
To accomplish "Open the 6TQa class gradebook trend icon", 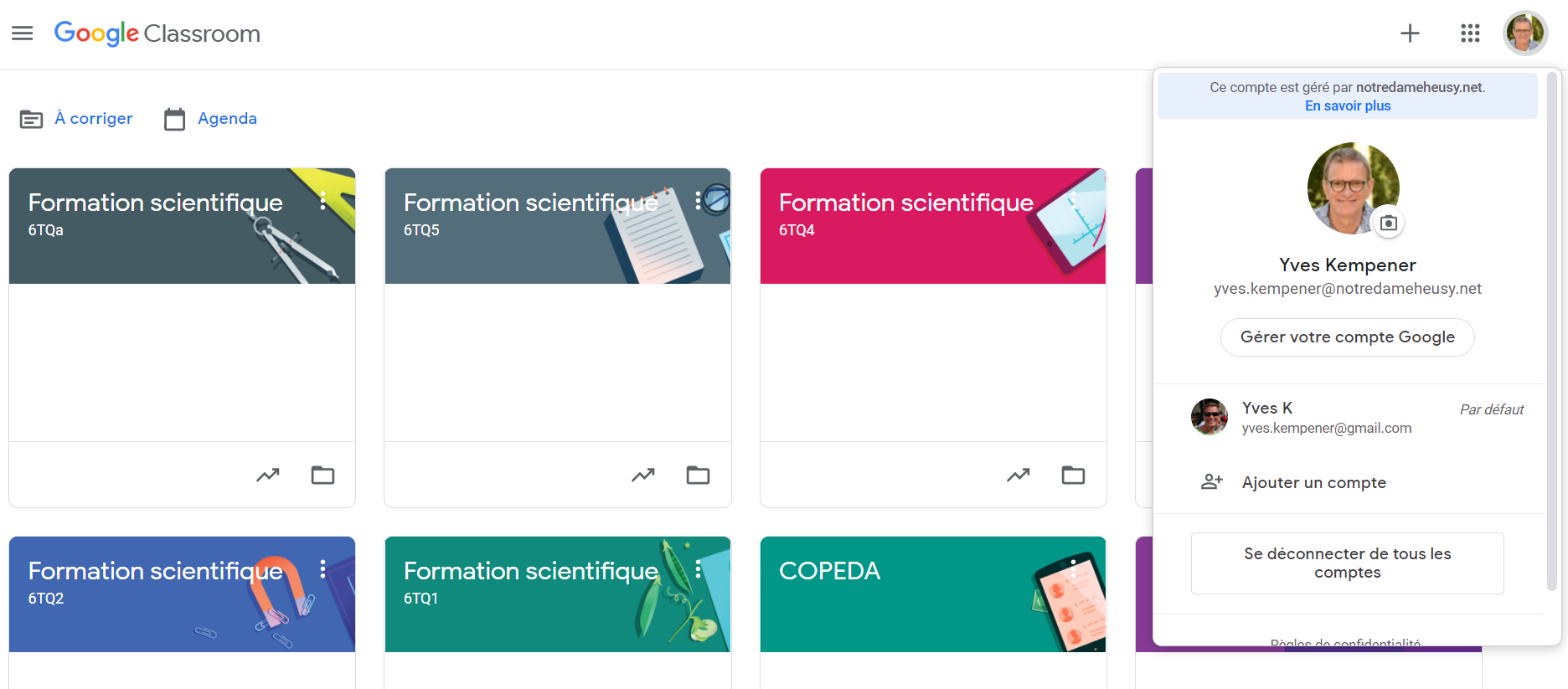I will pyautogui.click(x=268, y=476).
